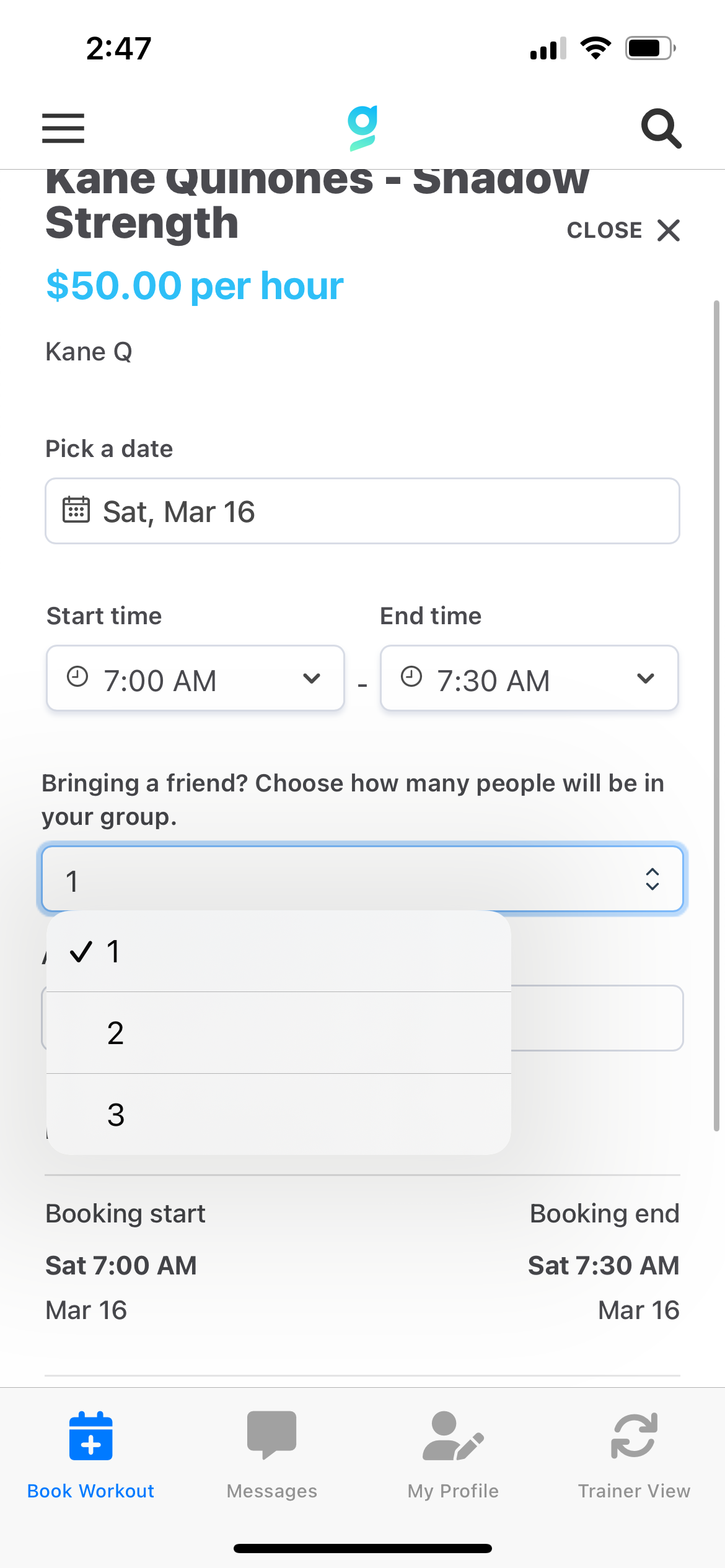Choose 2 people in group list

279,1033
